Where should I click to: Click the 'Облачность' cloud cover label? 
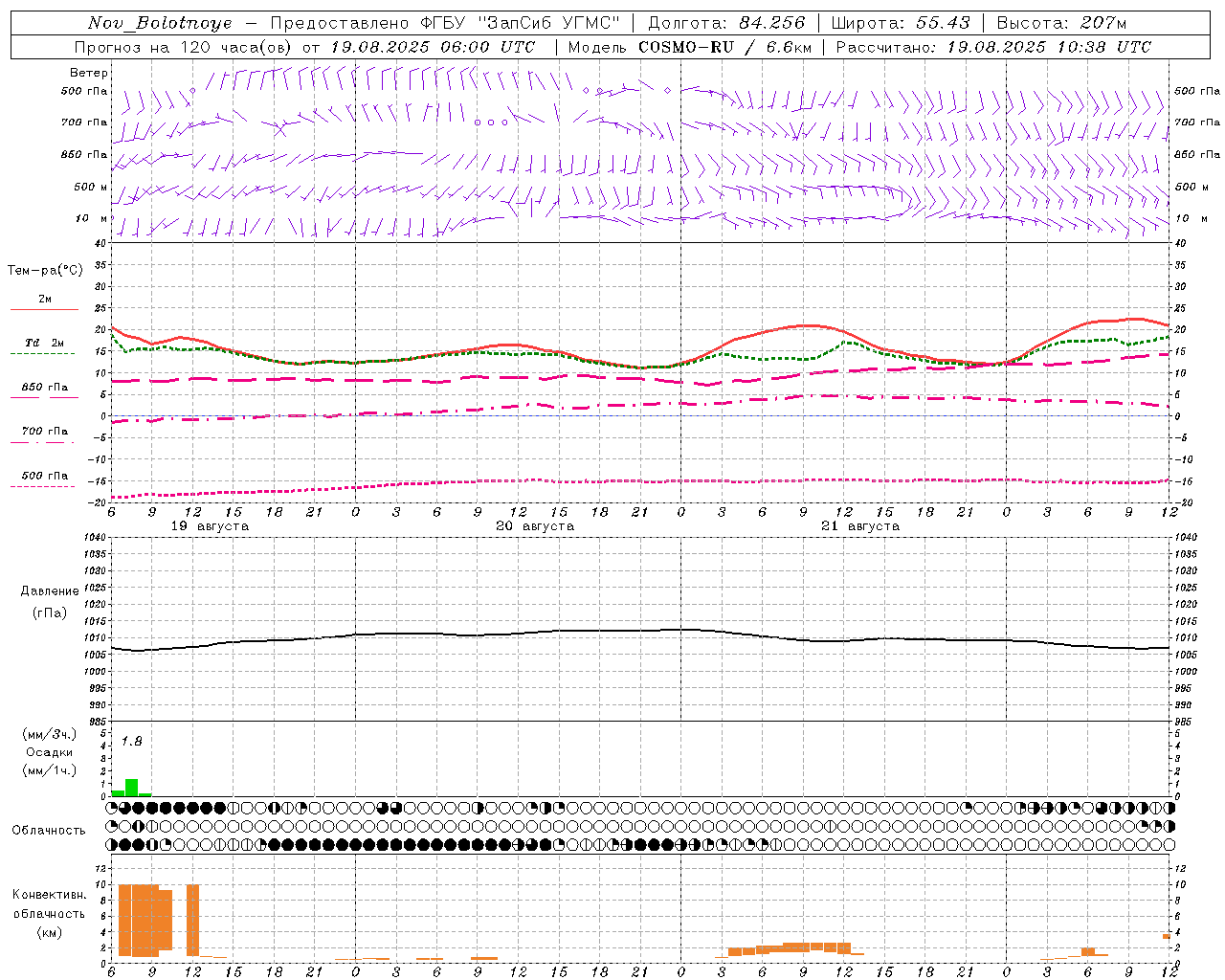pyautogui.click(x=49, y=831)
